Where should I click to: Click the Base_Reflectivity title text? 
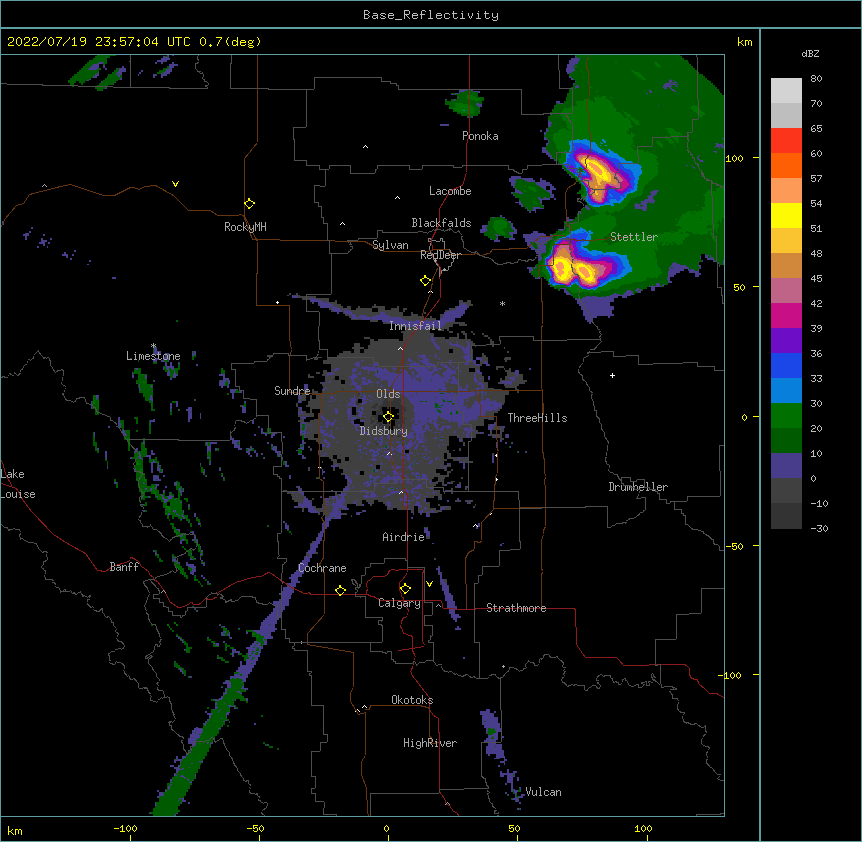click(x=431, y=15)
